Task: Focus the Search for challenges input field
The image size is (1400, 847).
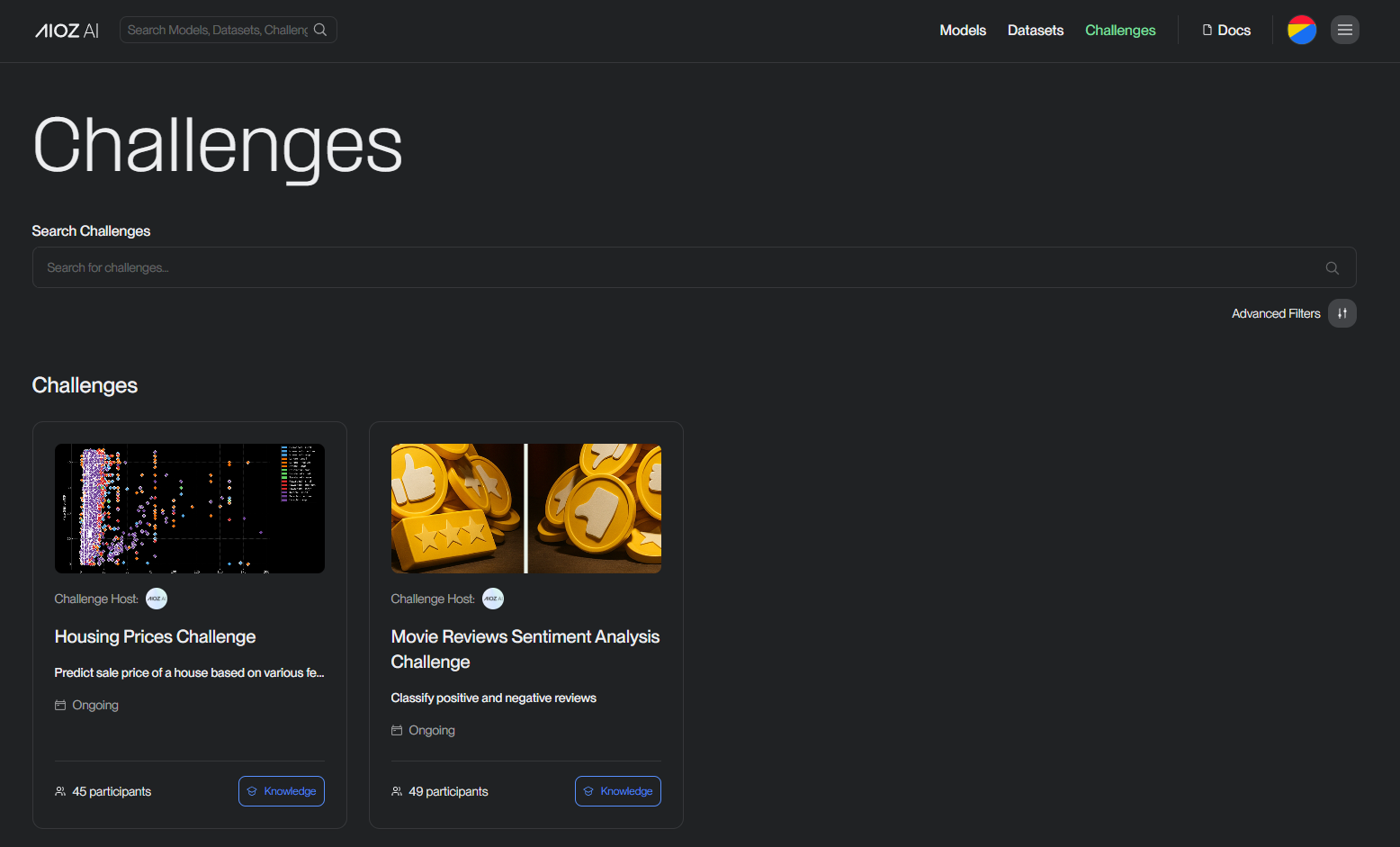Action: point(675,268)
